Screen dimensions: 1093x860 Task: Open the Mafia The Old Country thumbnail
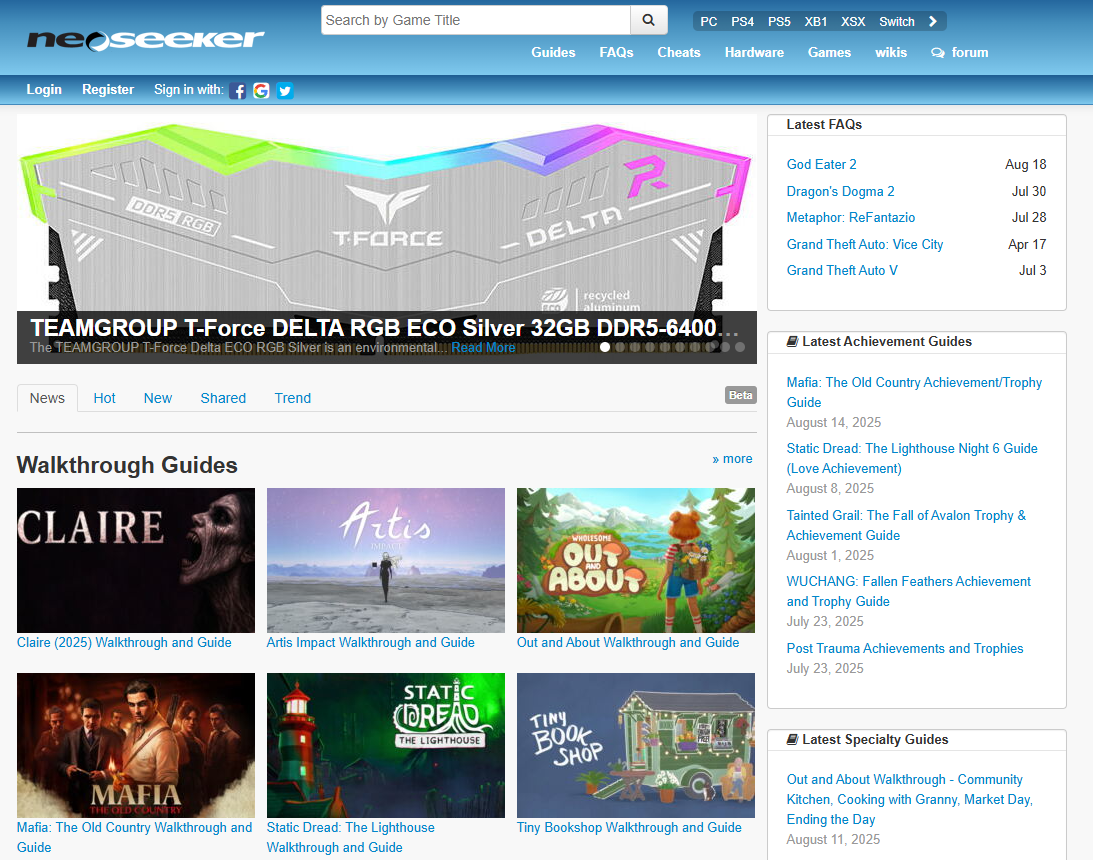[x=136, y=745]
